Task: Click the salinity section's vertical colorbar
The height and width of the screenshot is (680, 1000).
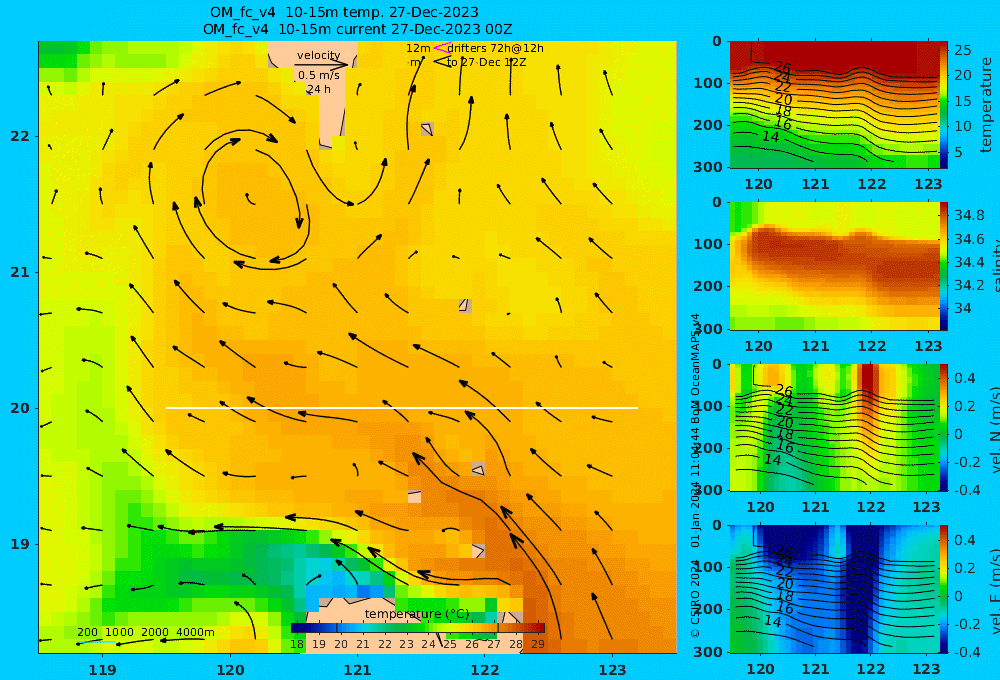Action: click(944, 266)
